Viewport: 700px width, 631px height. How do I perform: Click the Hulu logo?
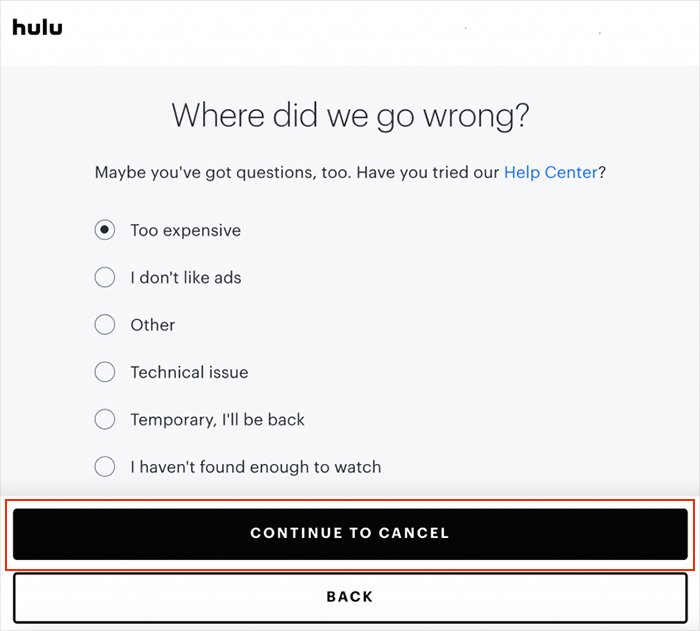coord(37,27)
